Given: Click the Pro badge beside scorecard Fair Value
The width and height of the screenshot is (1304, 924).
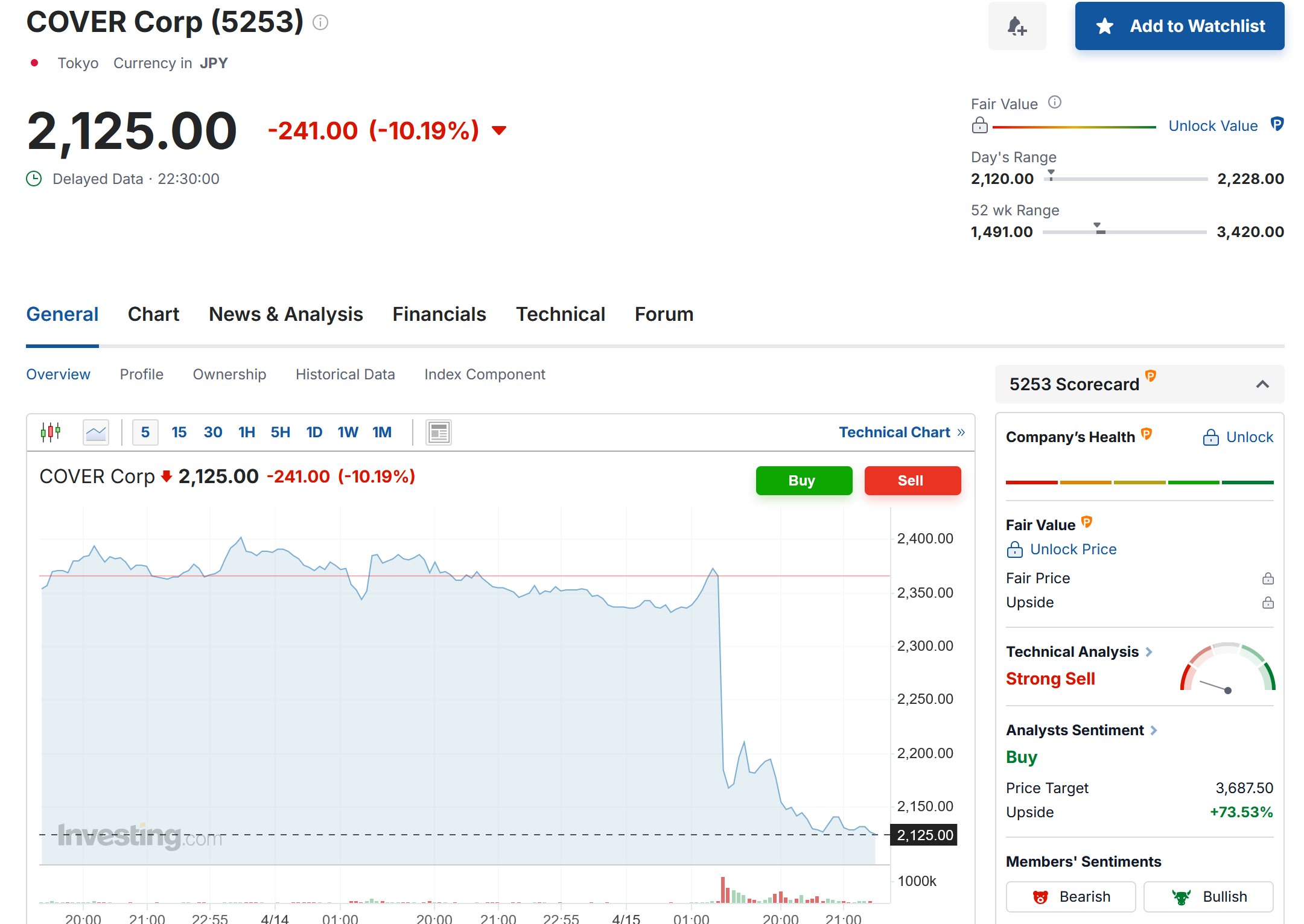Looking at the screenshot, I should (x=1087, y=522).
